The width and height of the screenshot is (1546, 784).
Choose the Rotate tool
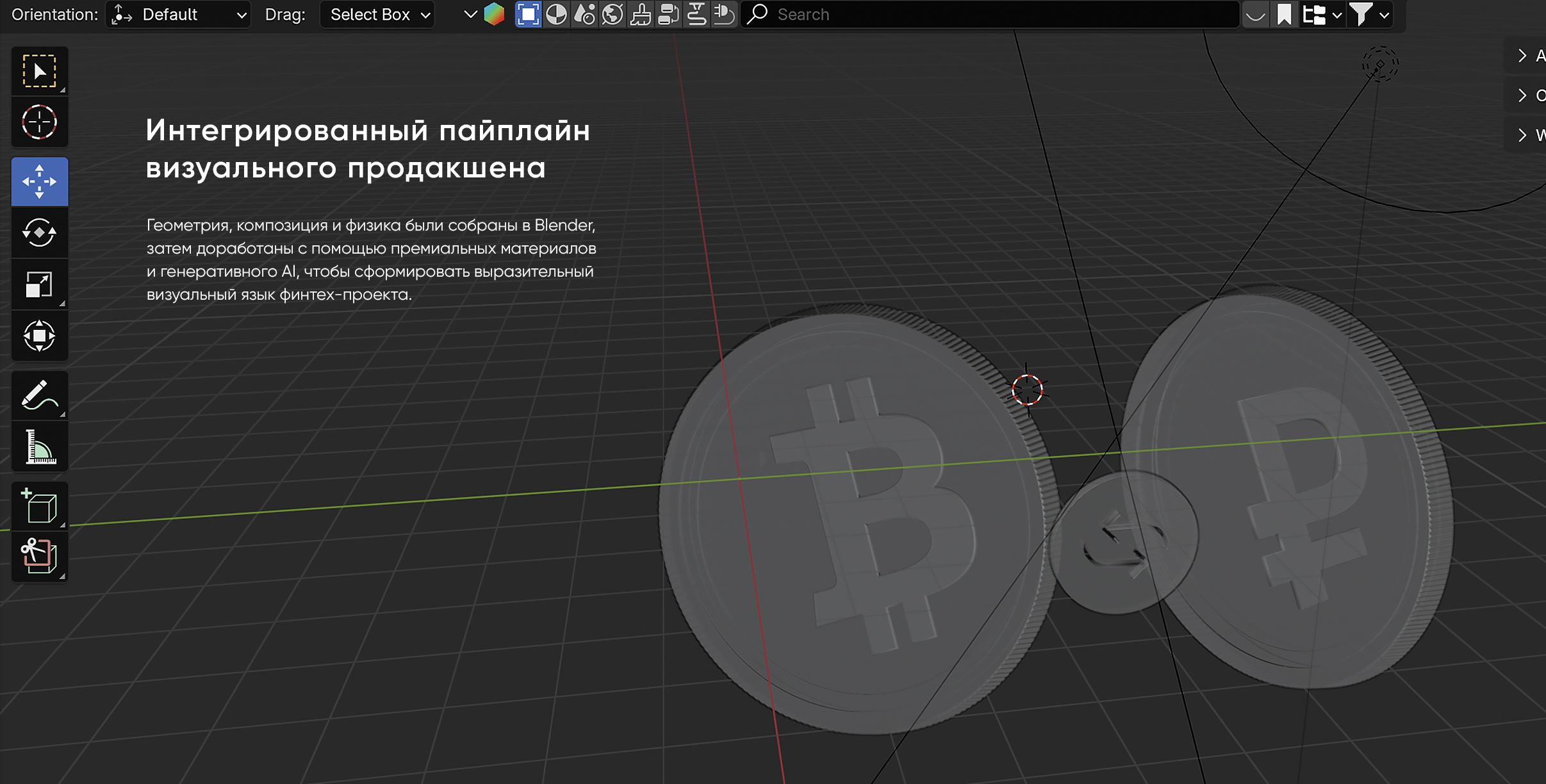click(40, 233)
